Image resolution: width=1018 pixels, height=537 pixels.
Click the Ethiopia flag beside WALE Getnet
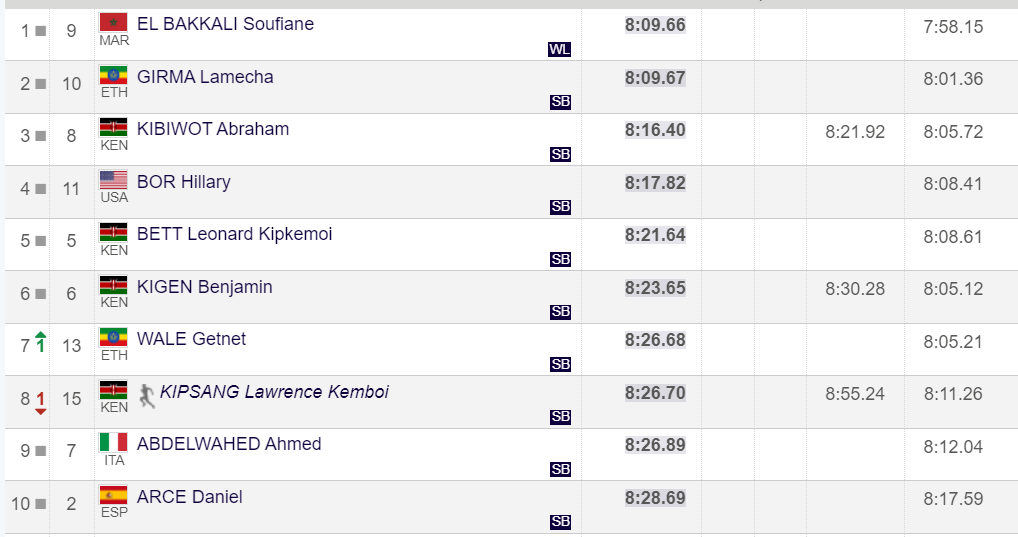(x=113, y=338)
